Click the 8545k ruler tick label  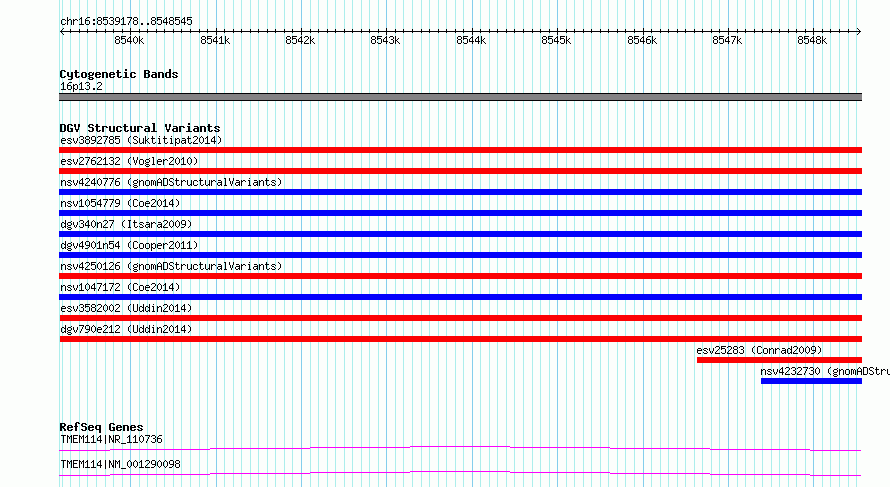point(556,40)
